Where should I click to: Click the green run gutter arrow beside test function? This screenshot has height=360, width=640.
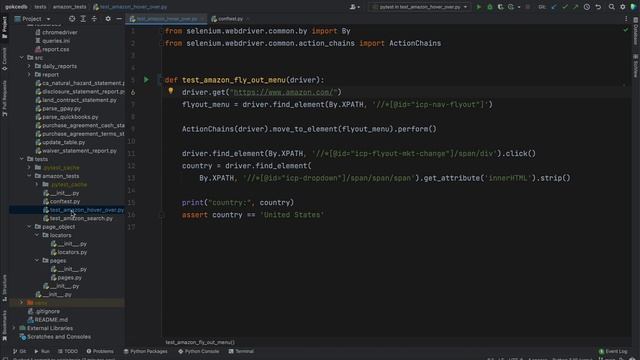pos(146,80)
